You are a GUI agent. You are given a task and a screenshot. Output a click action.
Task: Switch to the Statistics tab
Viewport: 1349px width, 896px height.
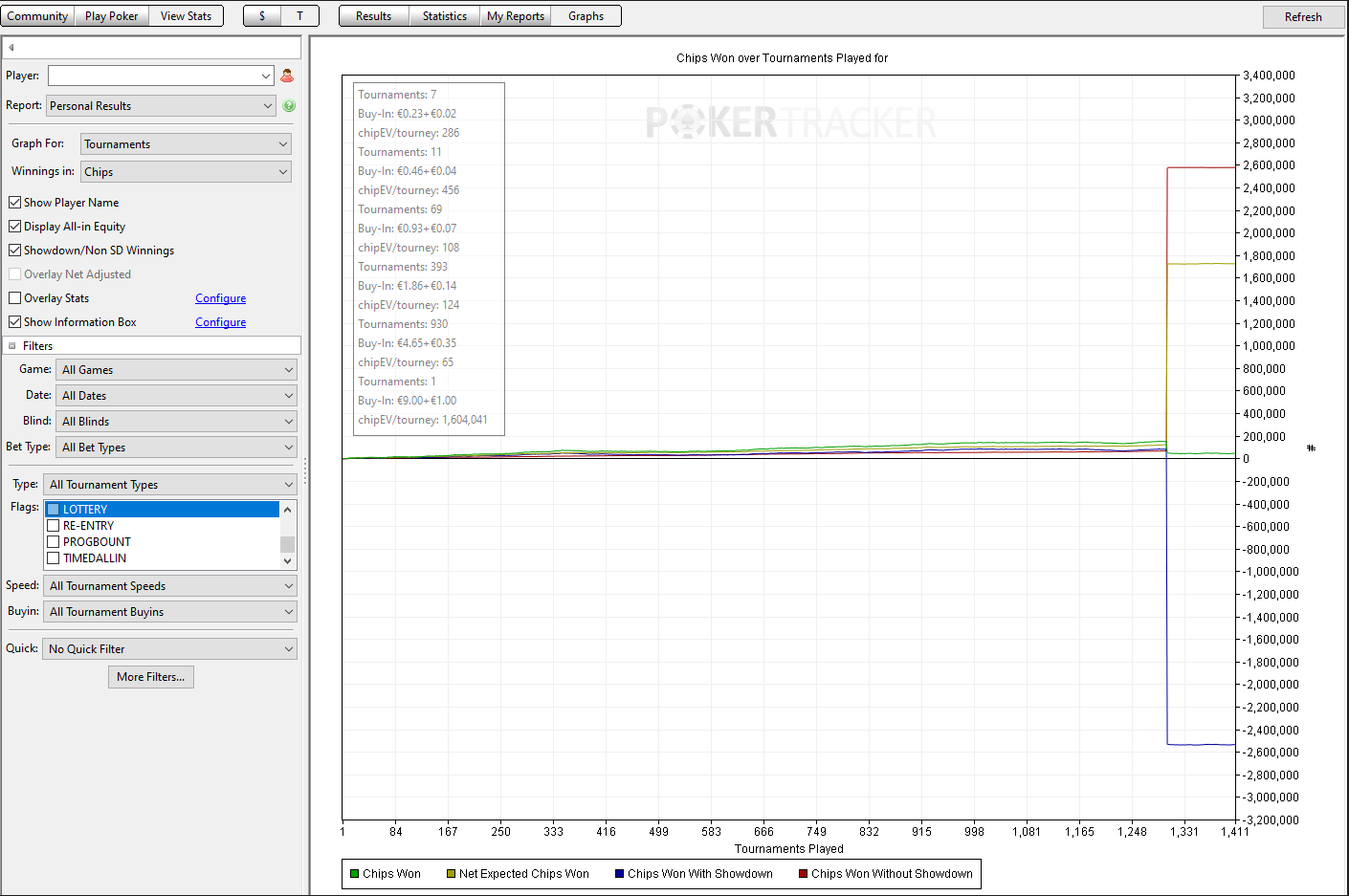click(445, 16)
